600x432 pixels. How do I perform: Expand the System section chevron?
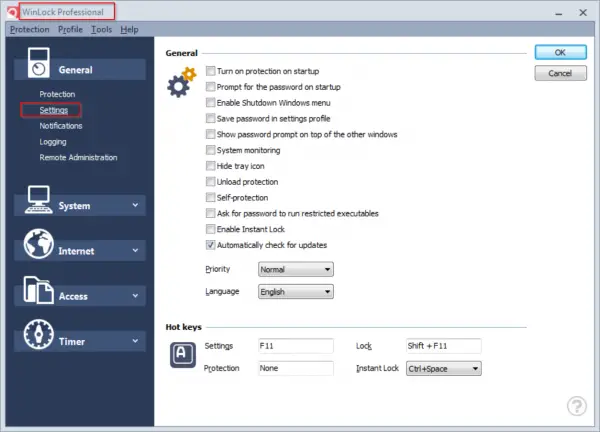click(135, 205)
